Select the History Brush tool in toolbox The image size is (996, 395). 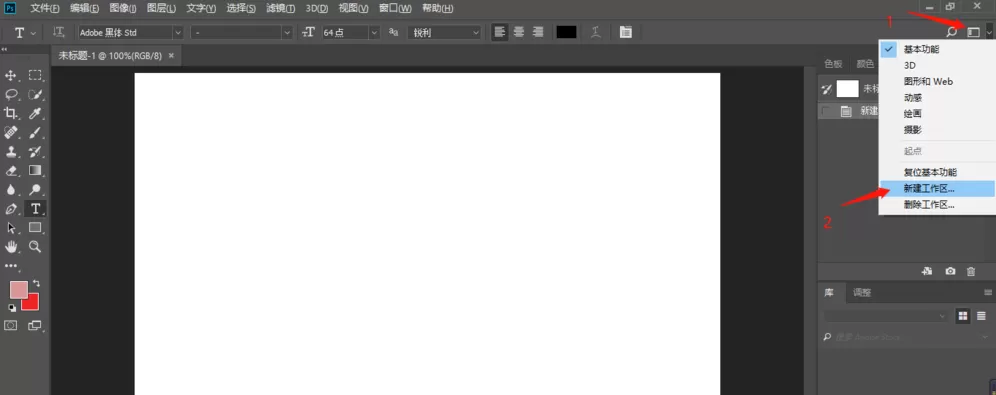click(36, 152)
